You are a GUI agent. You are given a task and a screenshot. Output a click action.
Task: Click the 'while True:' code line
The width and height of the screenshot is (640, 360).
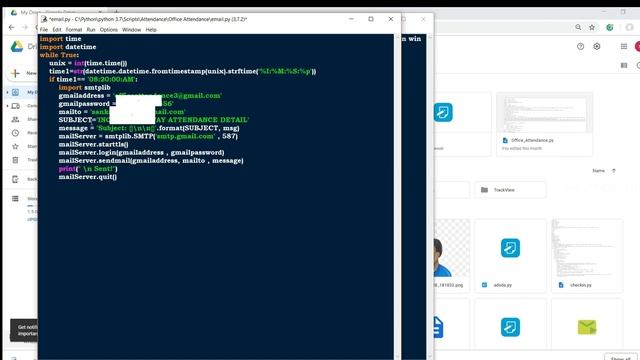[60, 55]
